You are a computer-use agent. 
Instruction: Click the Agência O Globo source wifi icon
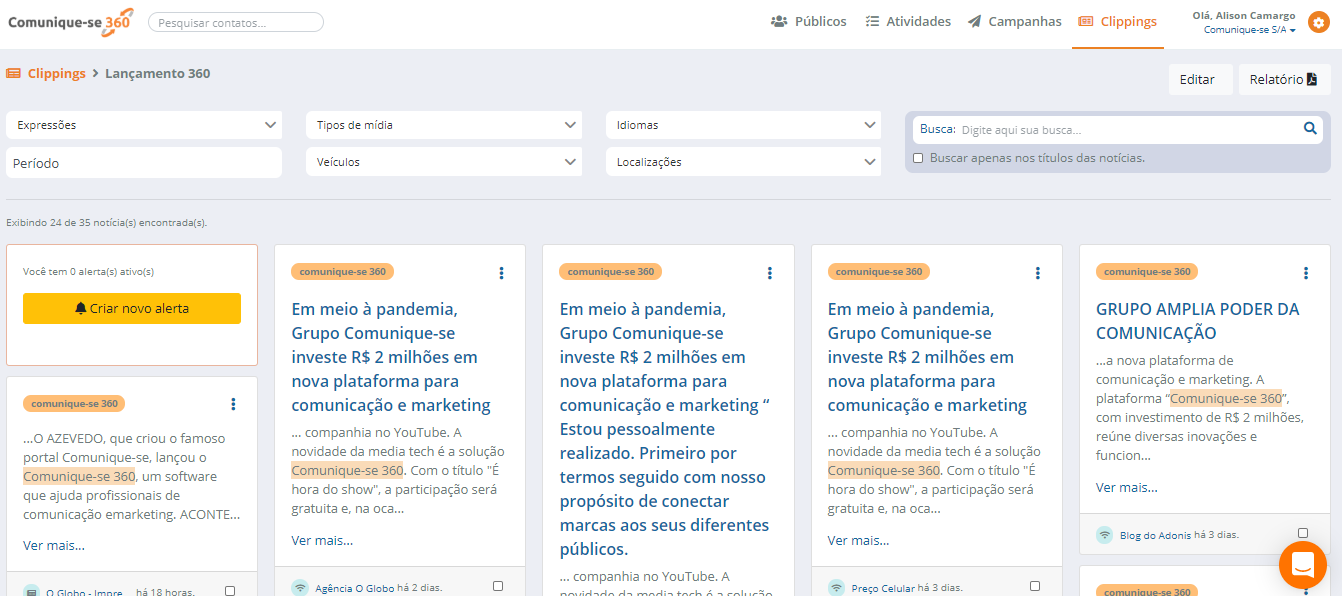[300, 587]
